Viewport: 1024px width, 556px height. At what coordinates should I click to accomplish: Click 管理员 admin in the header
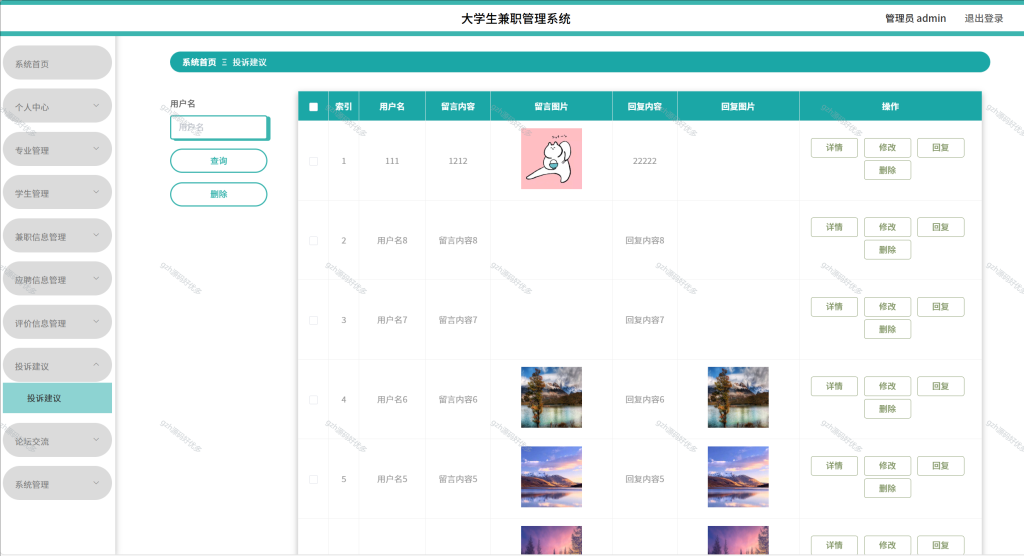click(x=915, y=18)
